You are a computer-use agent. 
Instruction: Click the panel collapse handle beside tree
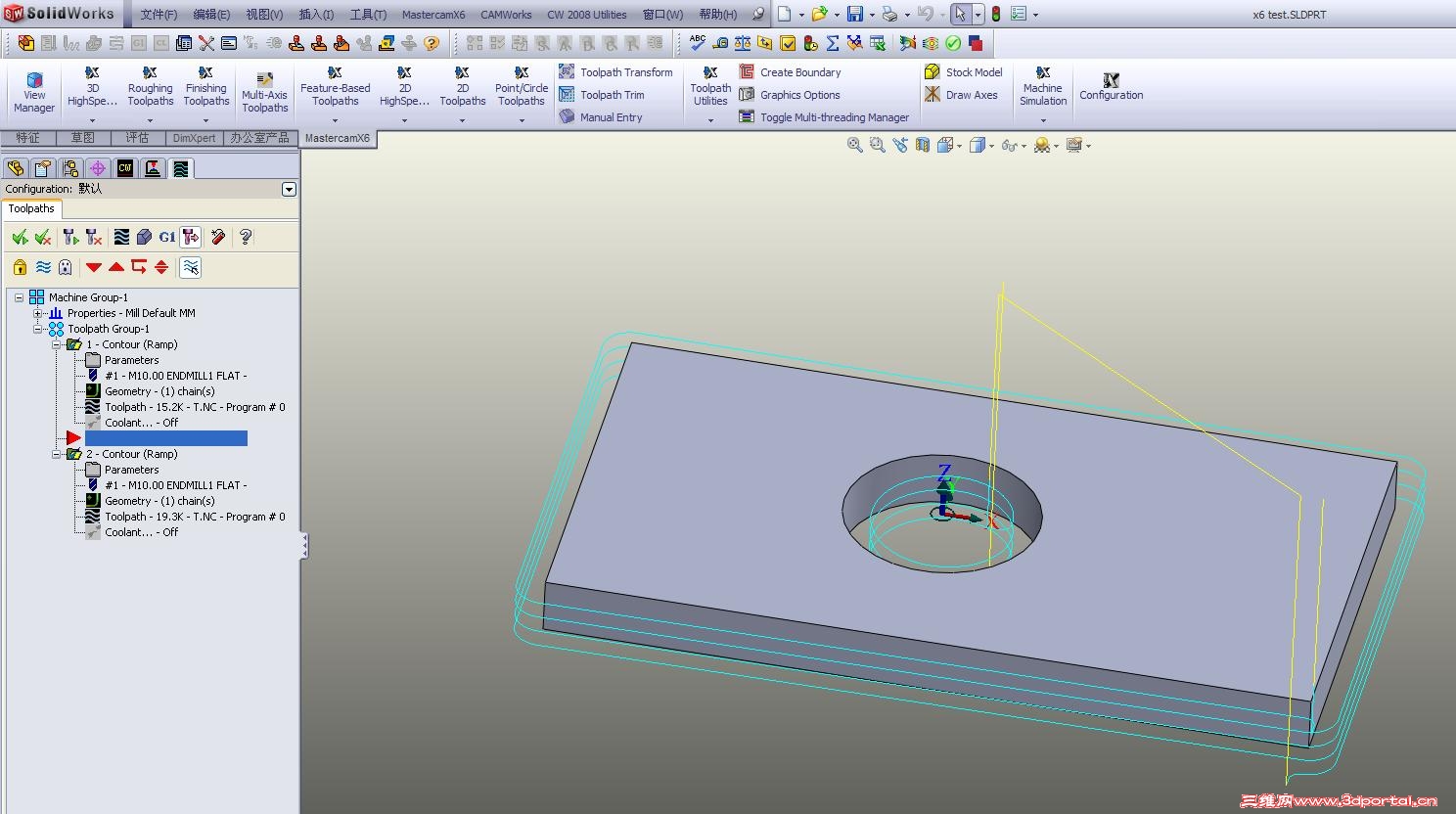tap(303, 546)
